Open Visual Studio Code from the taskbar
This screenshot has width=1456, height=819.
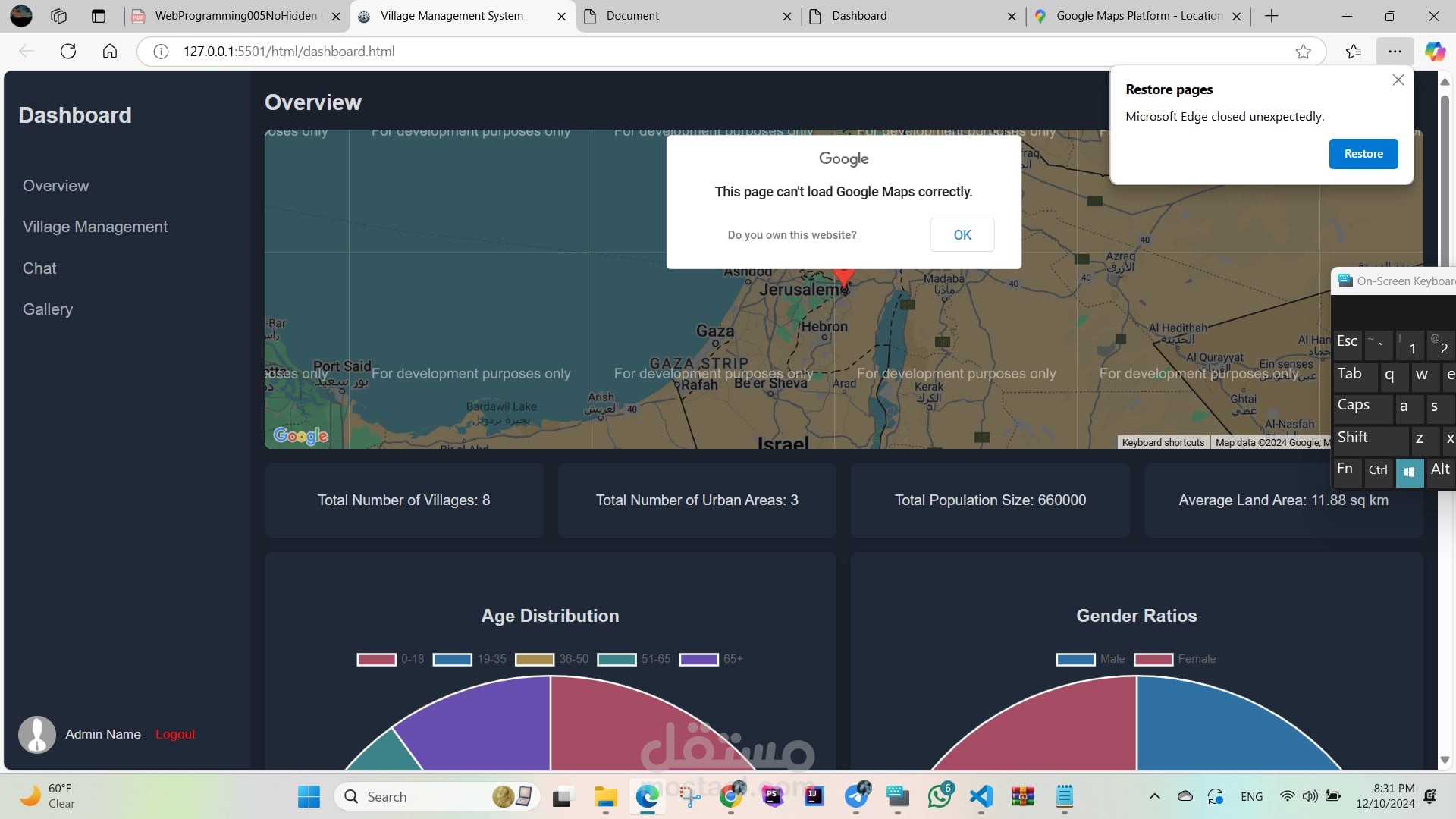tap(981, 797)
